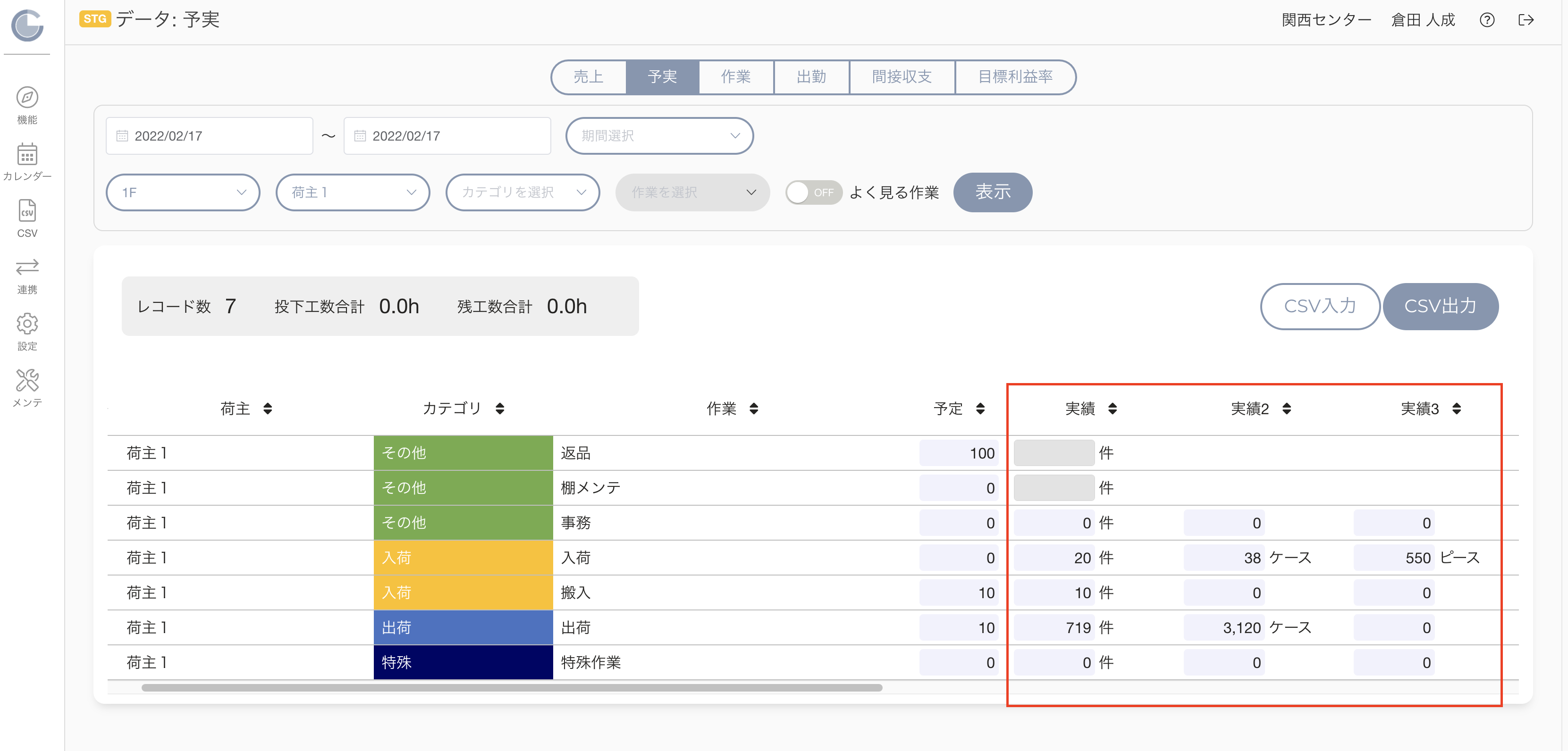
Task: Toggle the よく見る作業 OFF switch
Action: 814,192
